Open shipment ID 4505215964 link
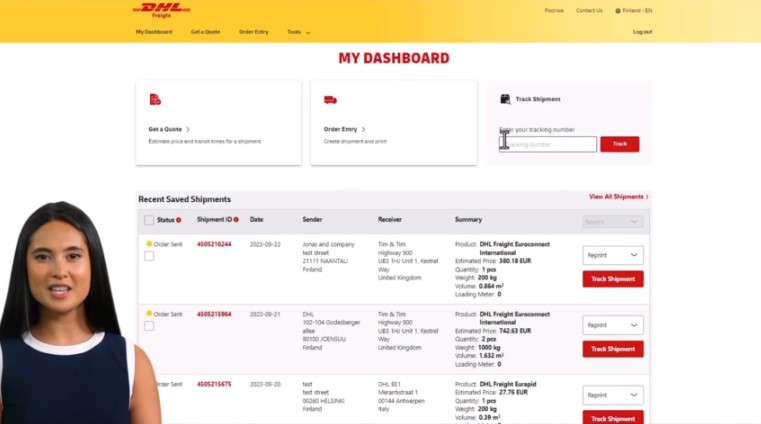 tap(214, 314)
